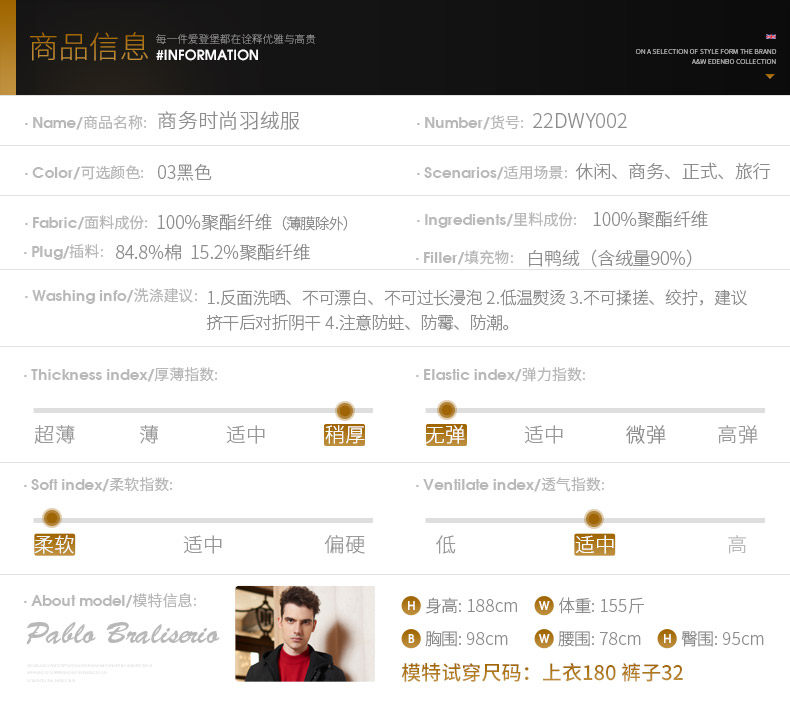Click the waist W icon beside 腰围

point(544,639)
